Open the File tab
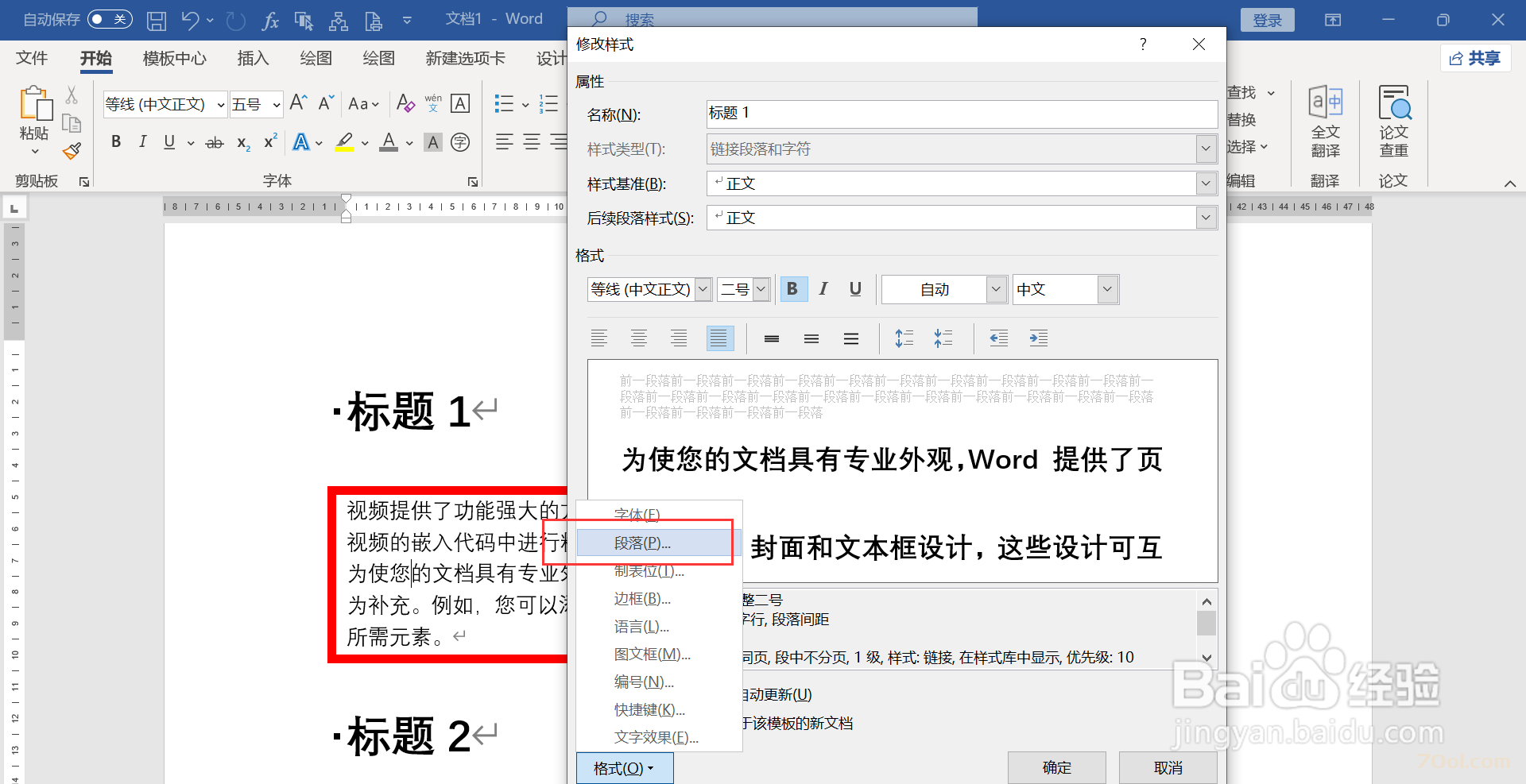The width and height of the screenshot is (1526, 784). coord(32,58)
